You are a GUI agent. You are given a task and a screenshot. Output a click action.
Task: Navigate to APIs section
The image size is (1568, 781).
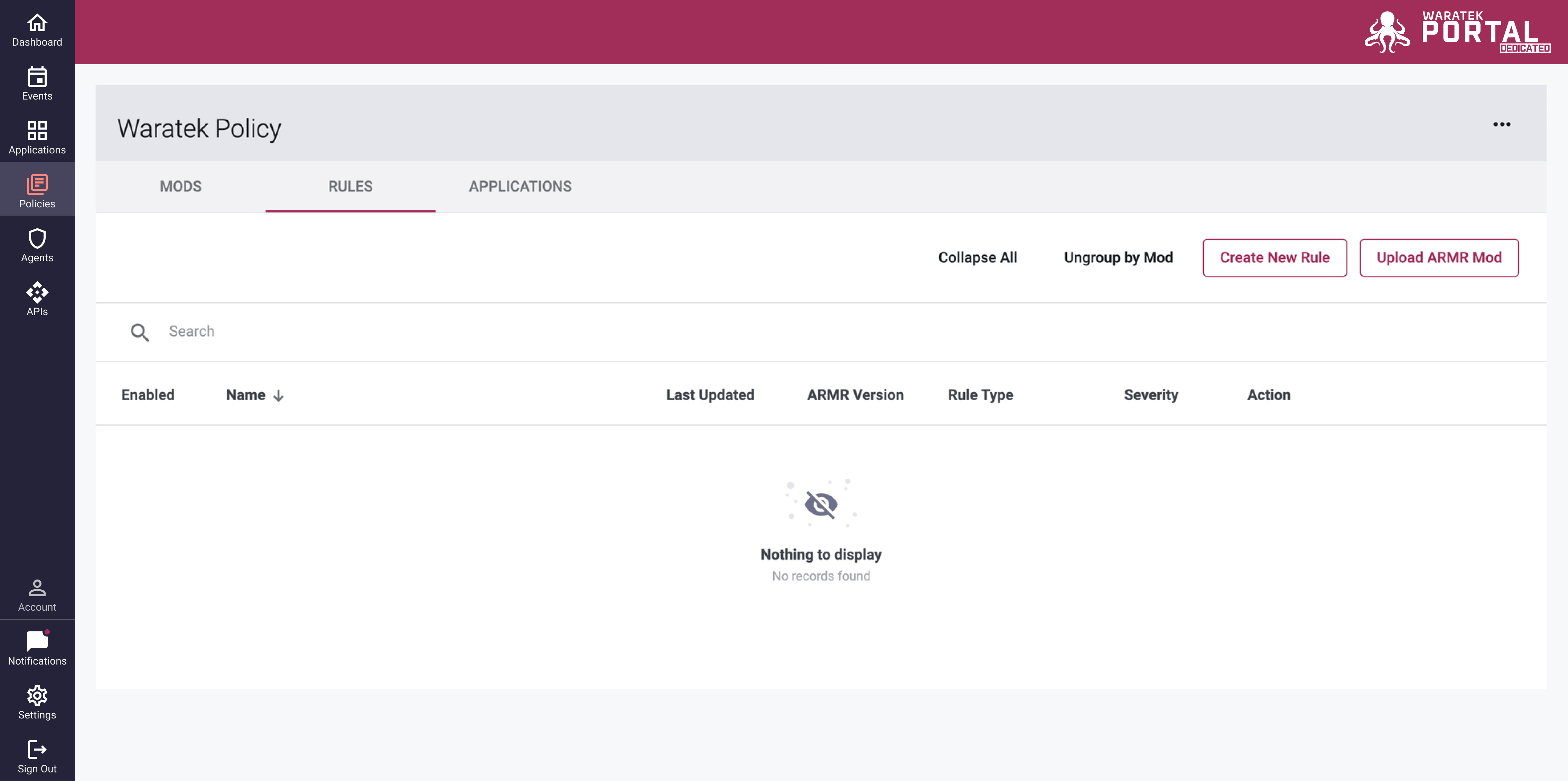point(37,299)
